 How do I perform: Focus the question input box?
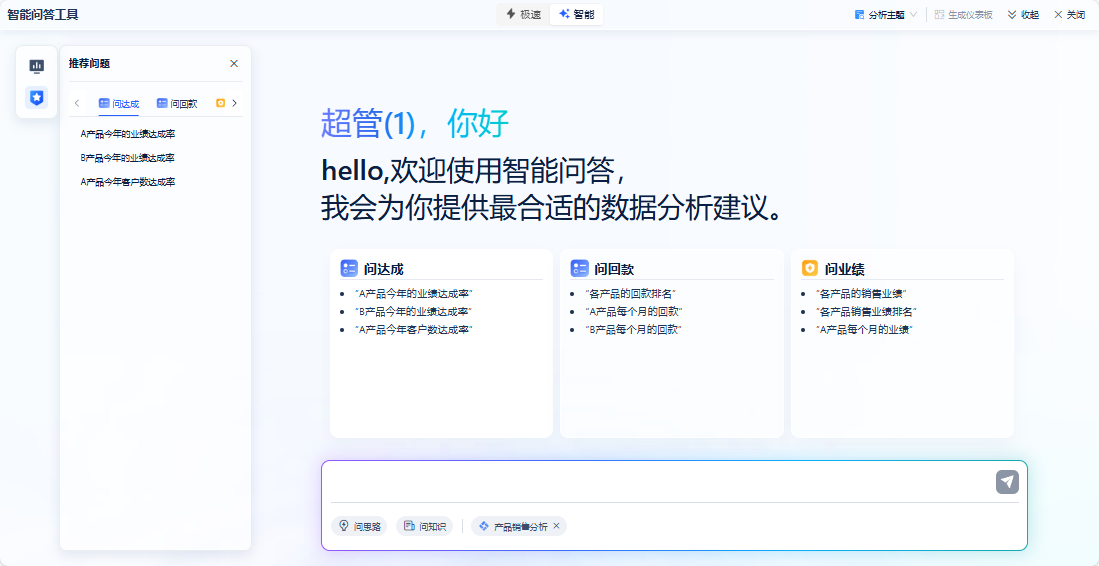(x=659, y=482)
